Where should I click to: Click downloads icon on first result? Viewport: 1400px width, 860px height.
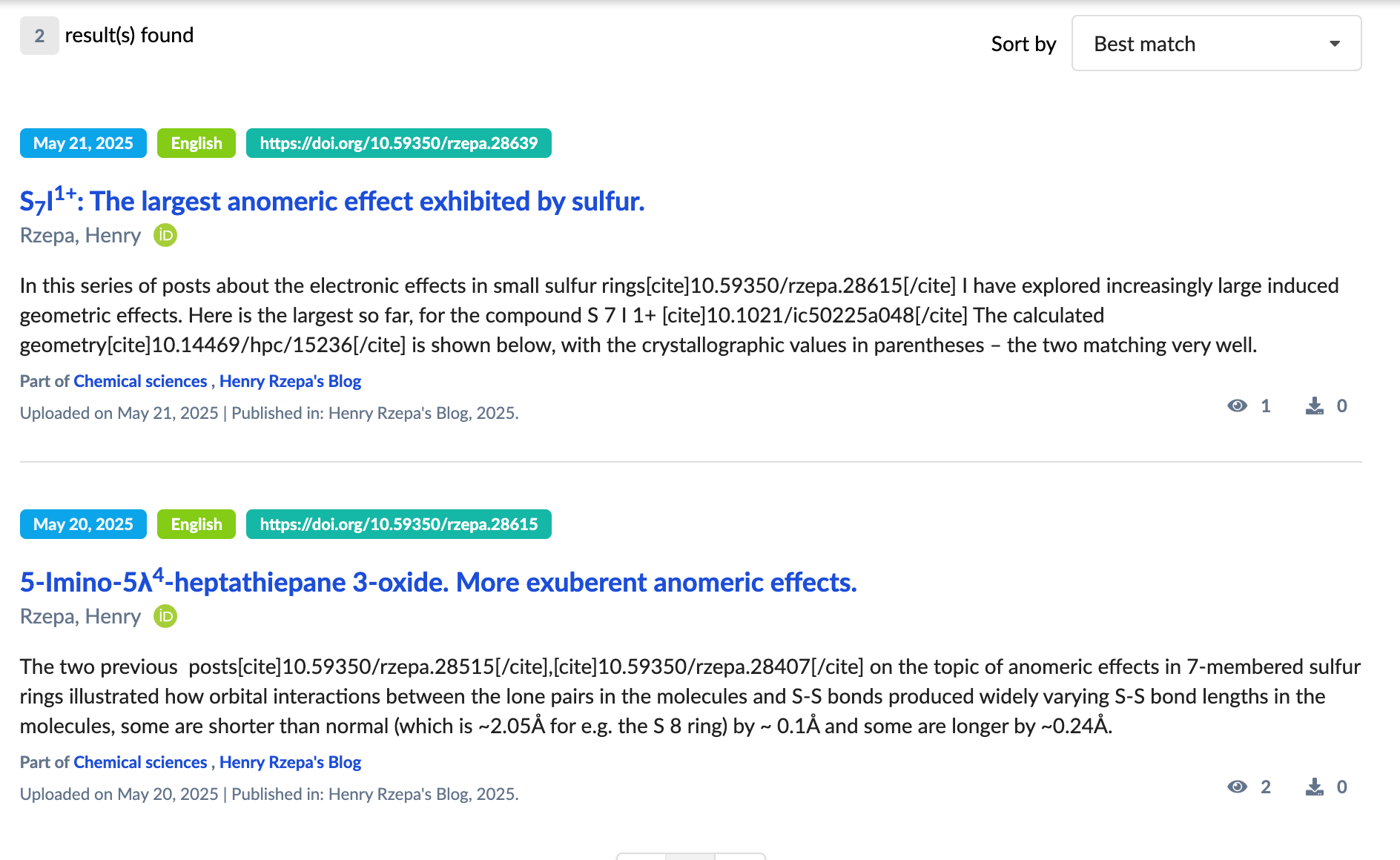[x=1314, y=406]
